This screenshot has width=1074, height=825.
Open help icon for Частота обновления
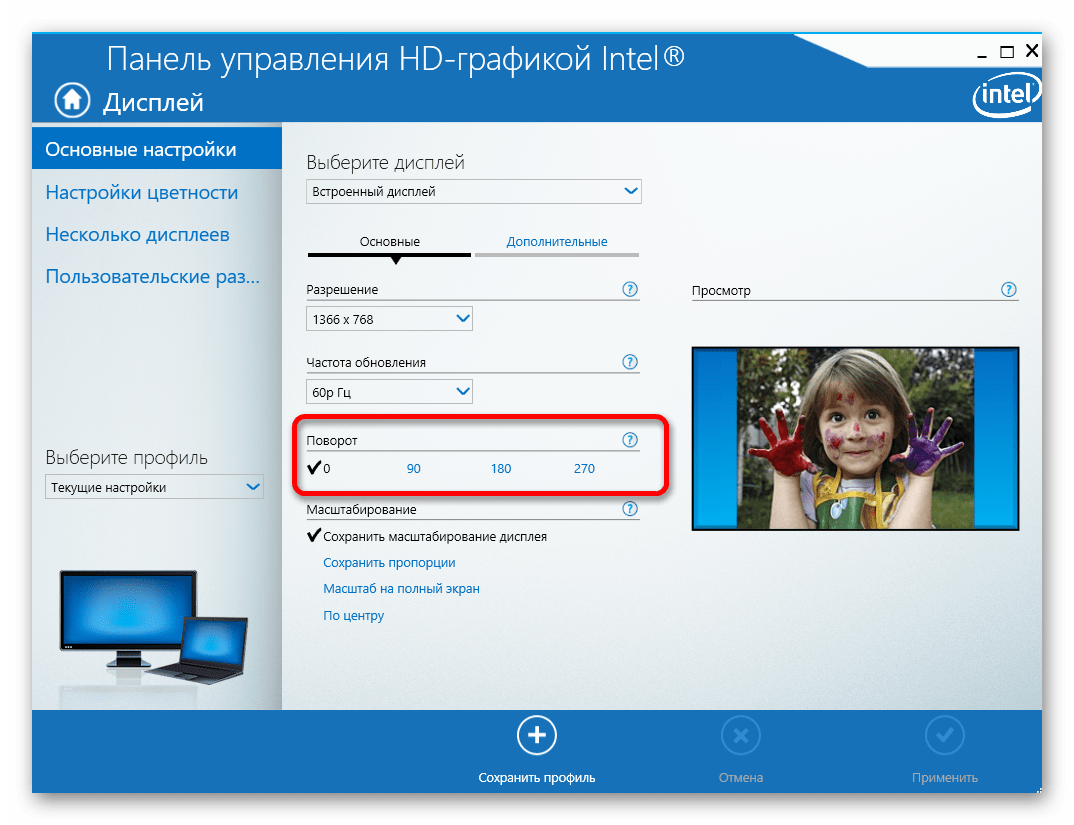pyautogui.click(x=630, y=362)
